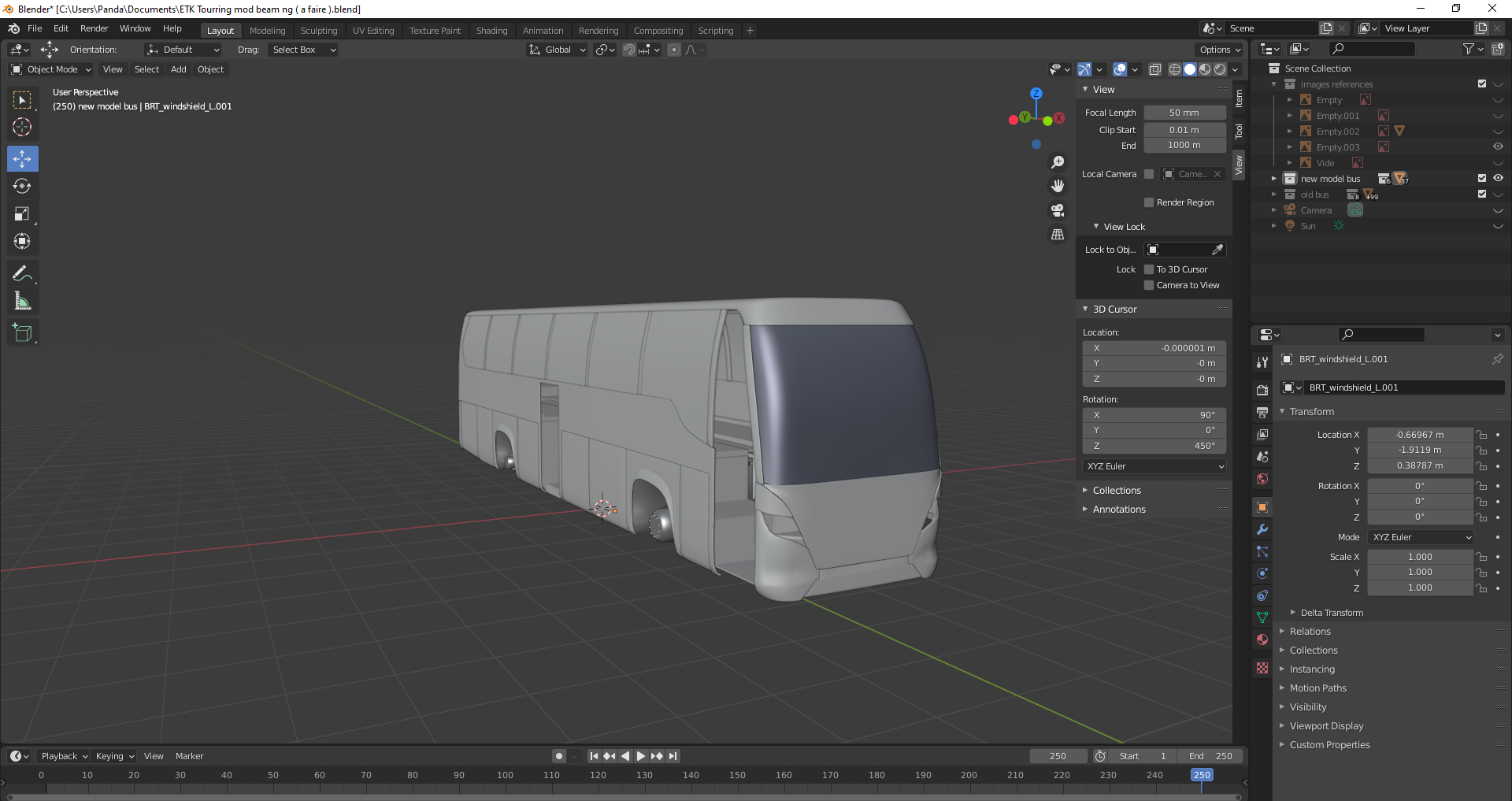
Task: Pin the BRT_windshield_L.001 properties context
Action: (1497, 359)
